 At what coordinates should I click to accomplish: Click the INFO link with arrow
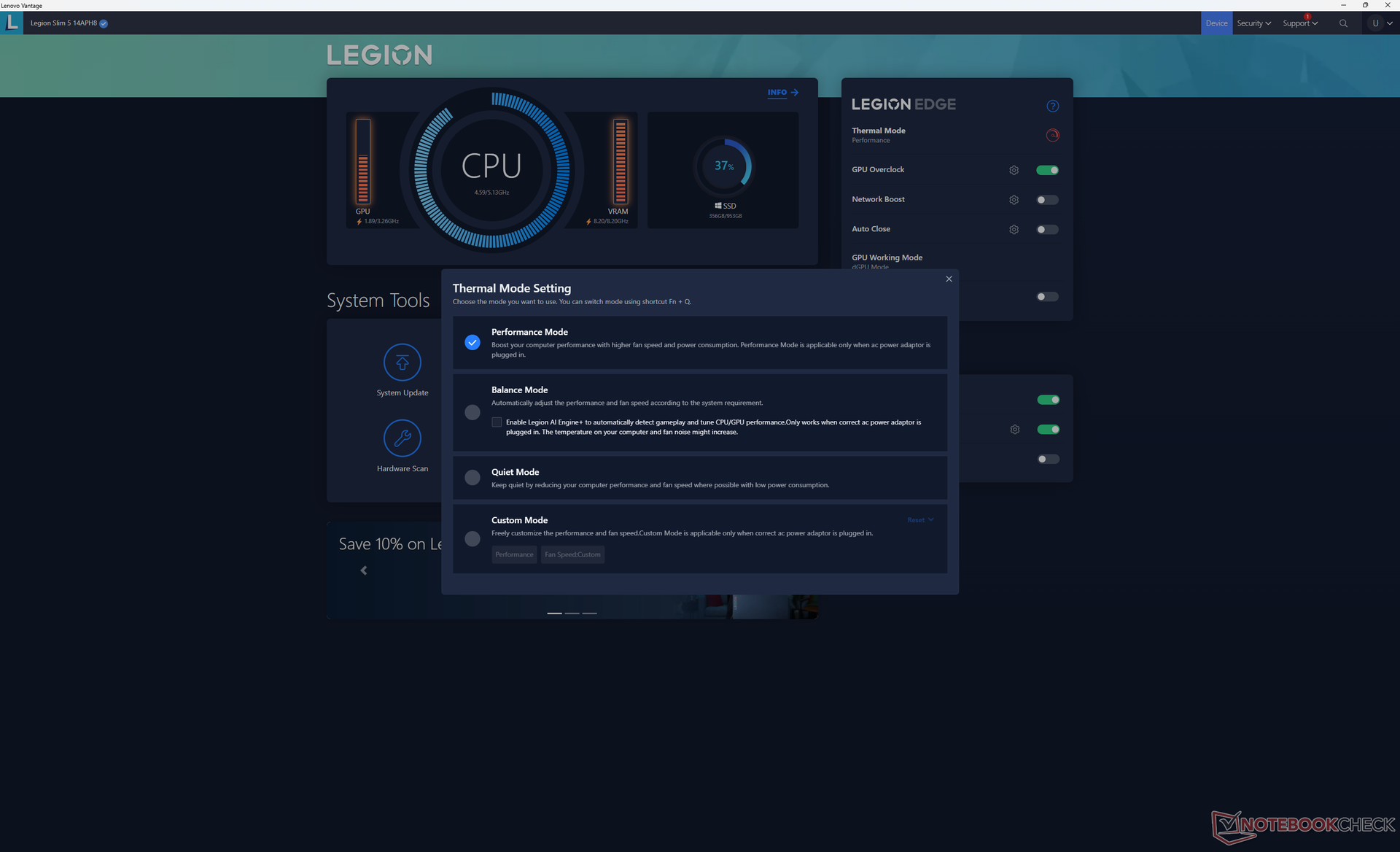pyautogui.click(x=782, y=93)
